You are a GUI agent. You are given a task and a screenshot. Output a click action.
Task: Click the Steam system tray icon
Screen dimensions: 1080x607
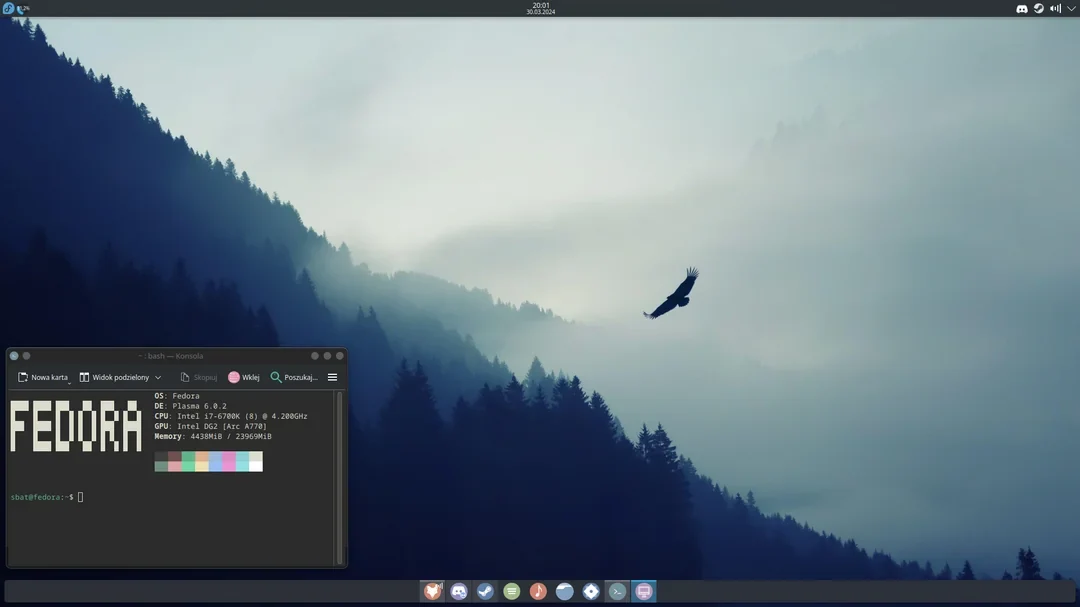(x=1037, y=8)
